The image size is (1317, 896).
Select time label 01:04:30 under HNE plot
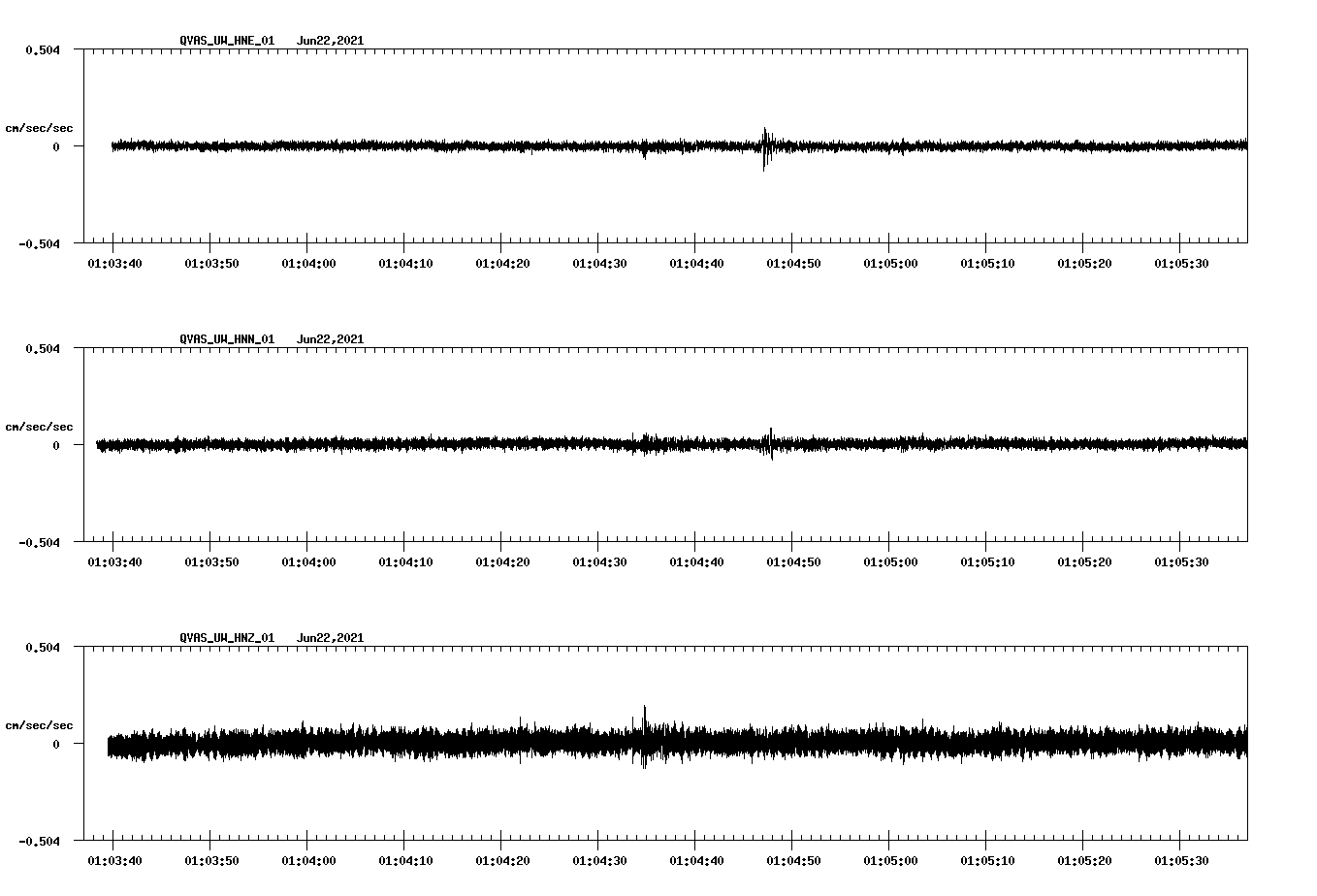pos(599,264)
